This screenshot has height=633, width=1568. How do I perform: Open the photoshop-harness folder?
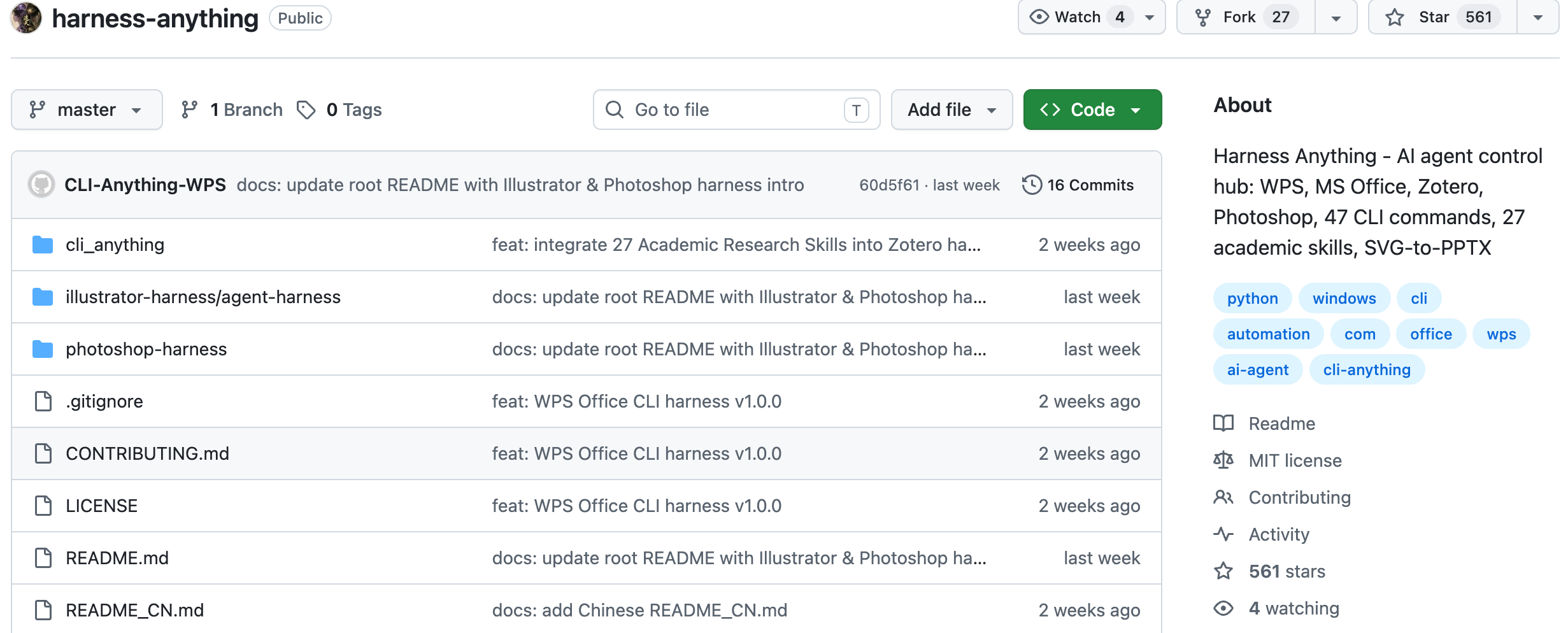[x=146, y=349]
